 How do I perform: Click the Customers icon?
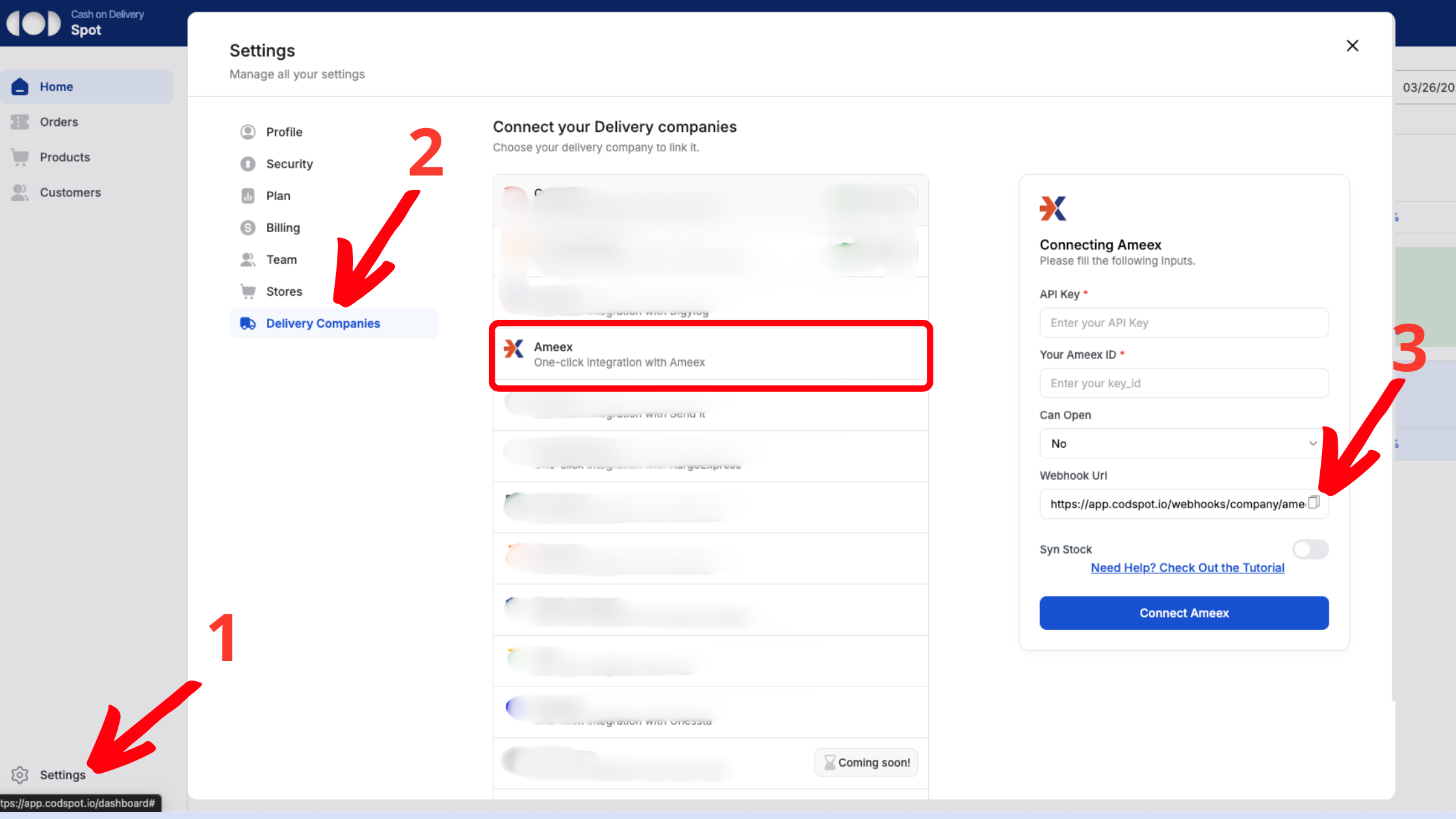[x=20, y=192]
